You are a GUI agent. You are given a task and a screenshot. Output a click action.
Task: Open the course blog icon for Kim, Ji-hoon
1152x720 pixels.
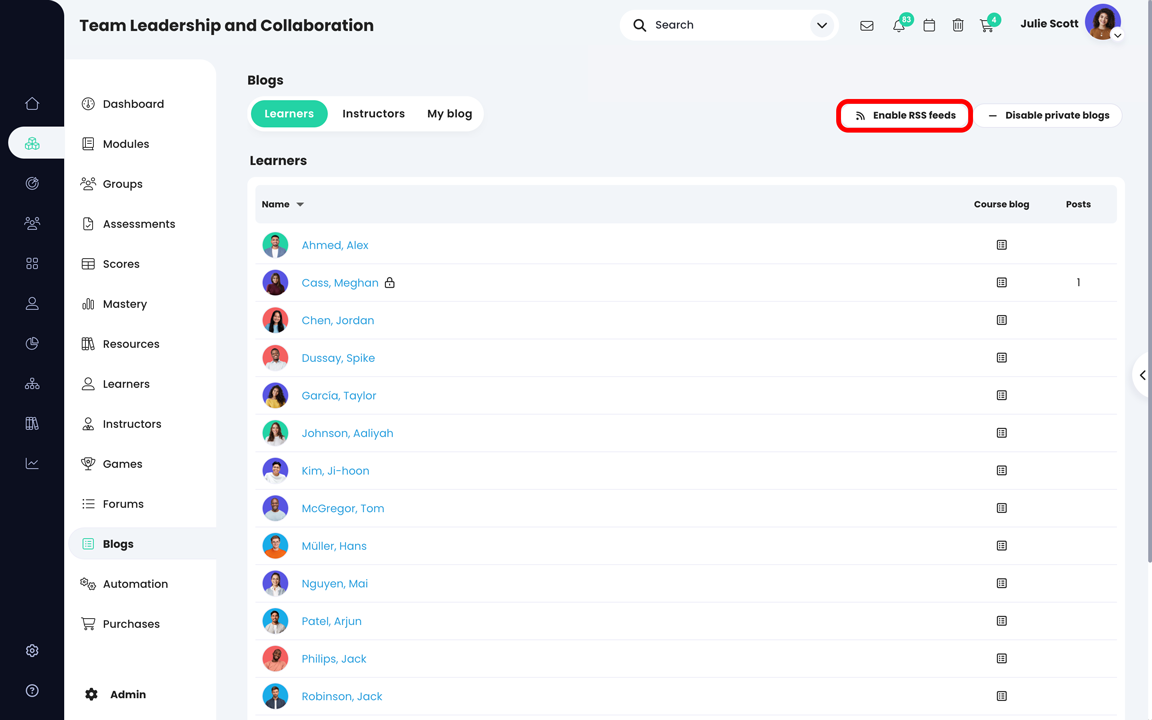tap(1001, 470)
